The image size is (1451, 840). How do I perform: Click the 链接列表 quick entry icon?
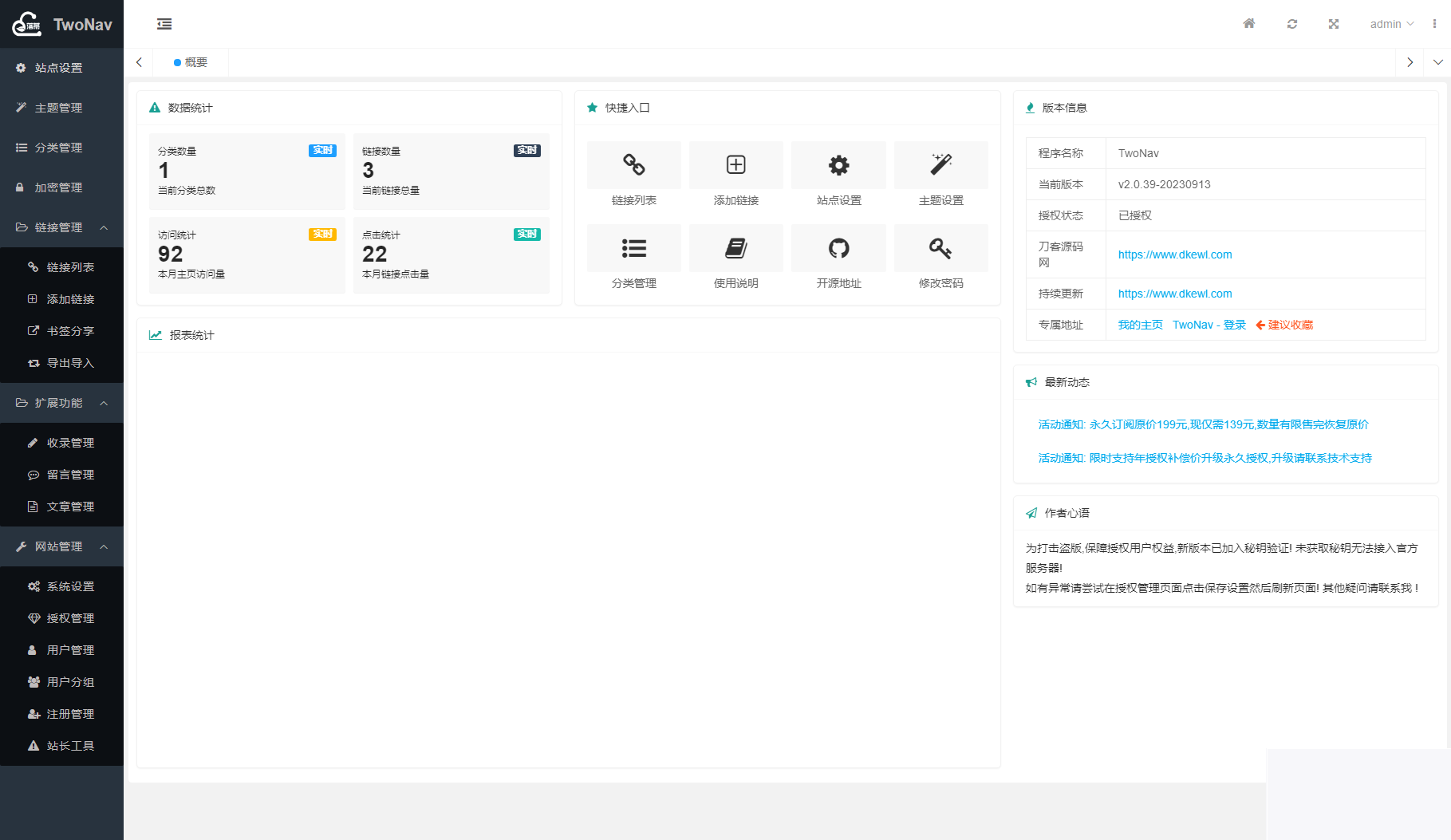633,166
